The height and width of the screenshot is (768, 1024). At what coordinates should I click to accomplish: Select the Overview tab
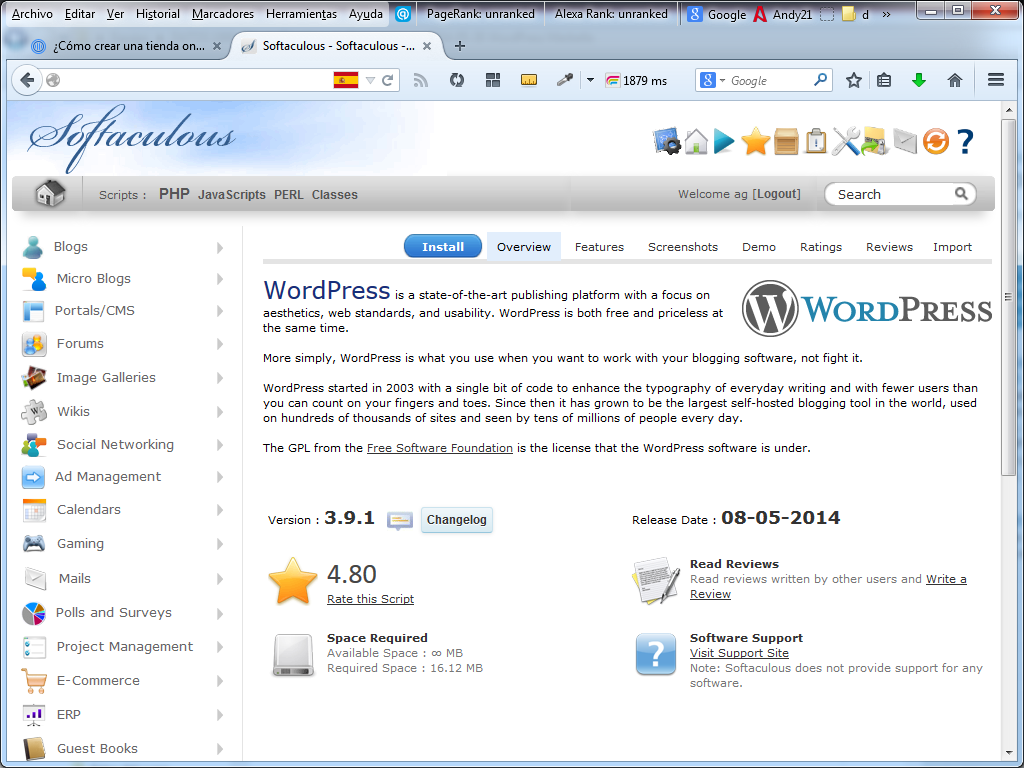524,247
